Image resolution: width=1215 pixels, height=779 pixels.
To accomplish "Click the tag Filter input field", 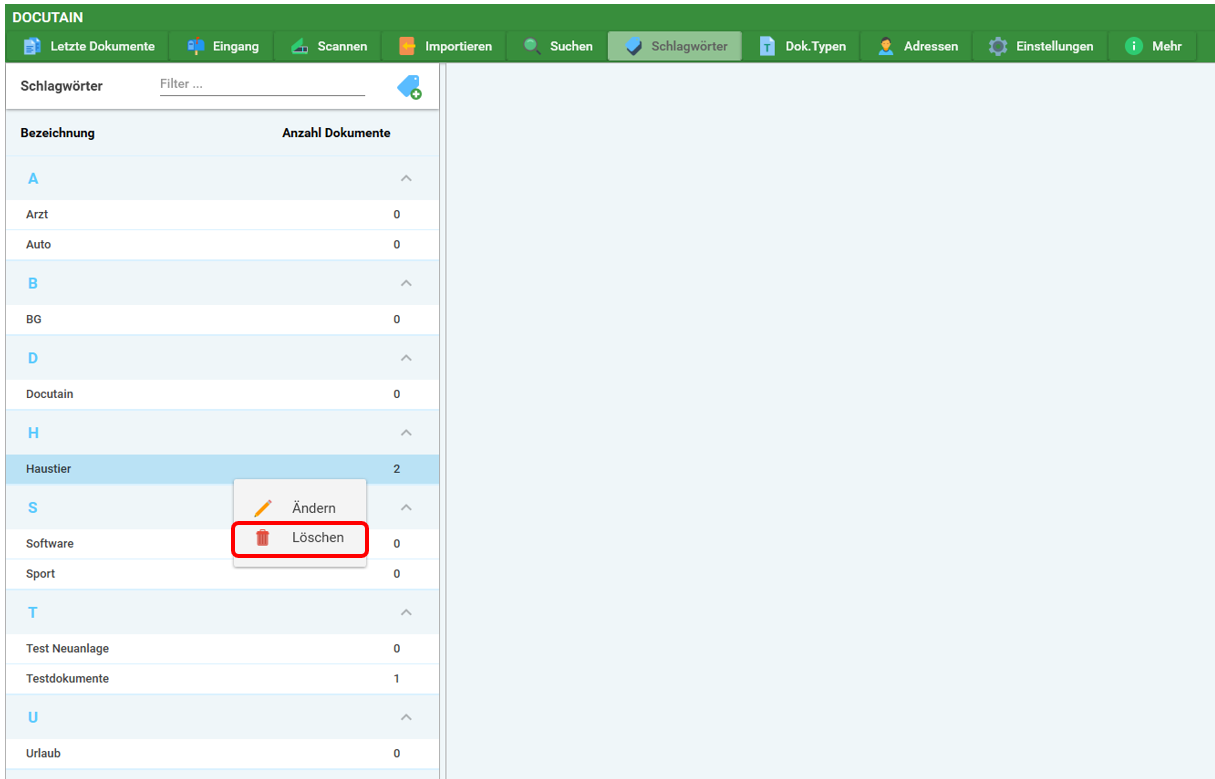I will pos(262,85).
